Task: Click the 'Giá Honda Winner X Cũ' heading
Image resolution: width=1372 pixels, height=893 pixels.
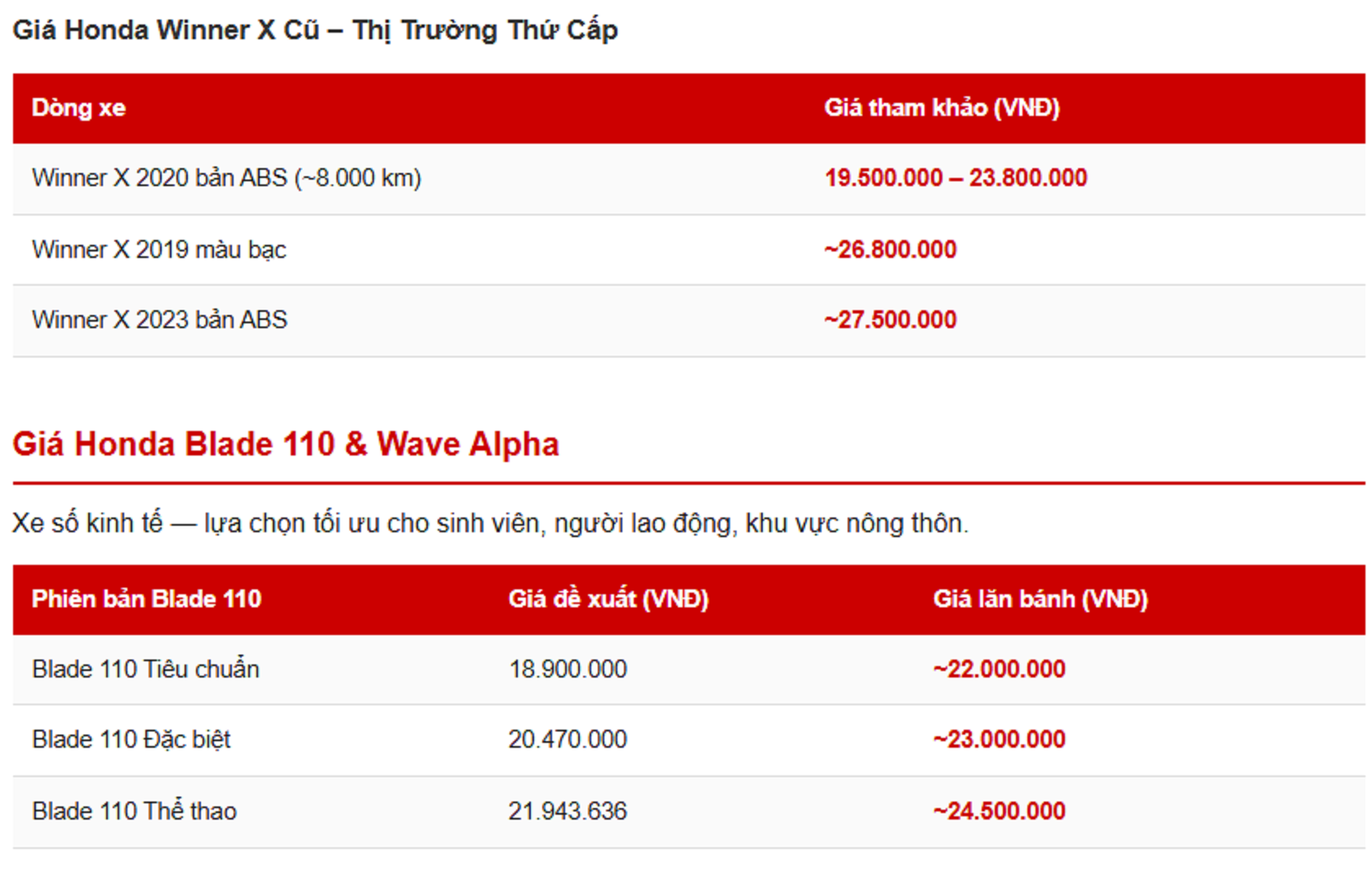Action: pos(315,30)
